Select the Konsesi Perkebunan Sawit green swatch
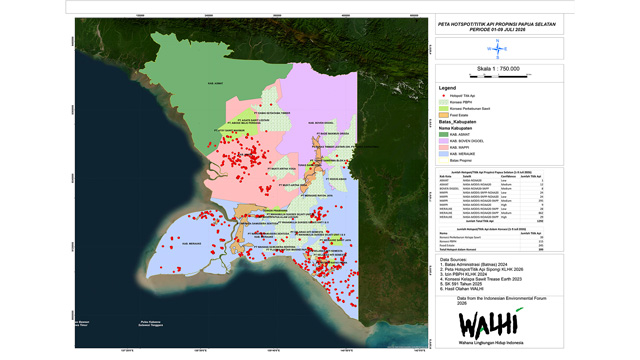The image size is (640, 360). [443, 109]
